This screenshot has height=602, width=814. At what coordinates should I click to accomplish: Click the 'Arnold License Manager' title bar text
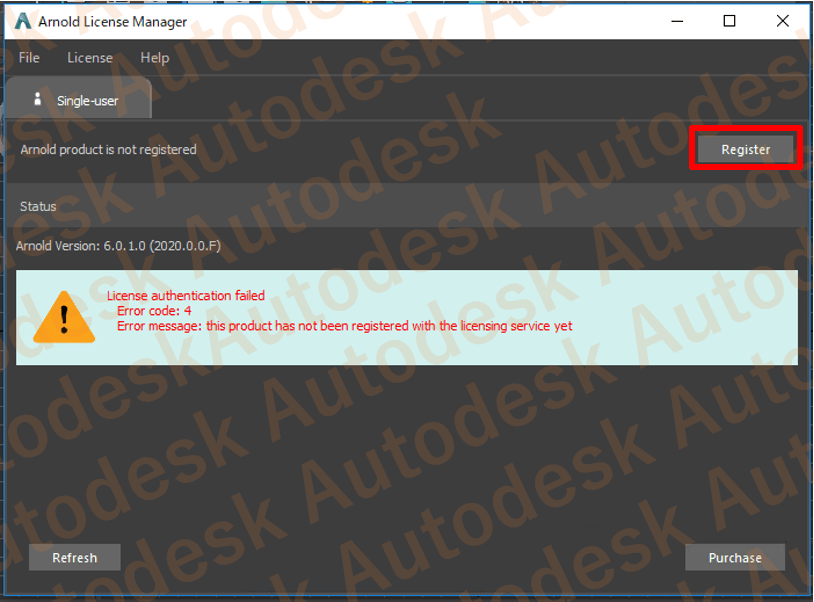coord(113,22)
